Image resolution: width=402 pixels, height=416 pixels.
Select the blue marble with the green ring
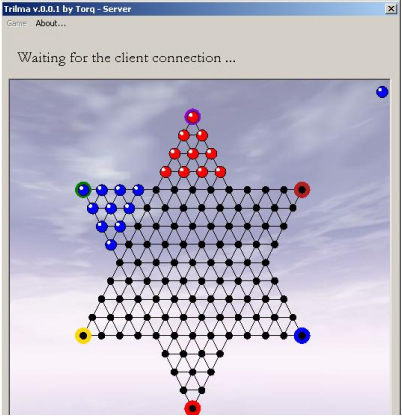[83, 190]
